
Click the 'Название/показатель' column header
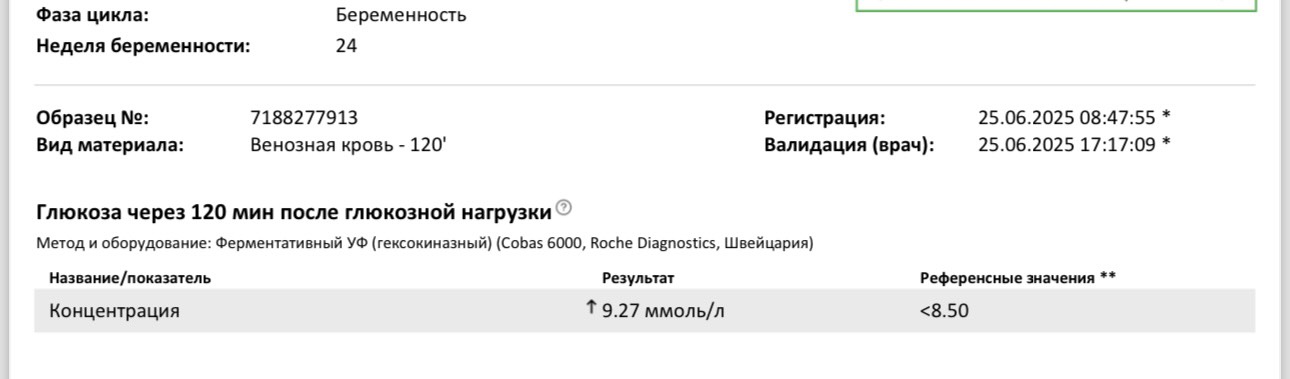click(x=130, y=278)
